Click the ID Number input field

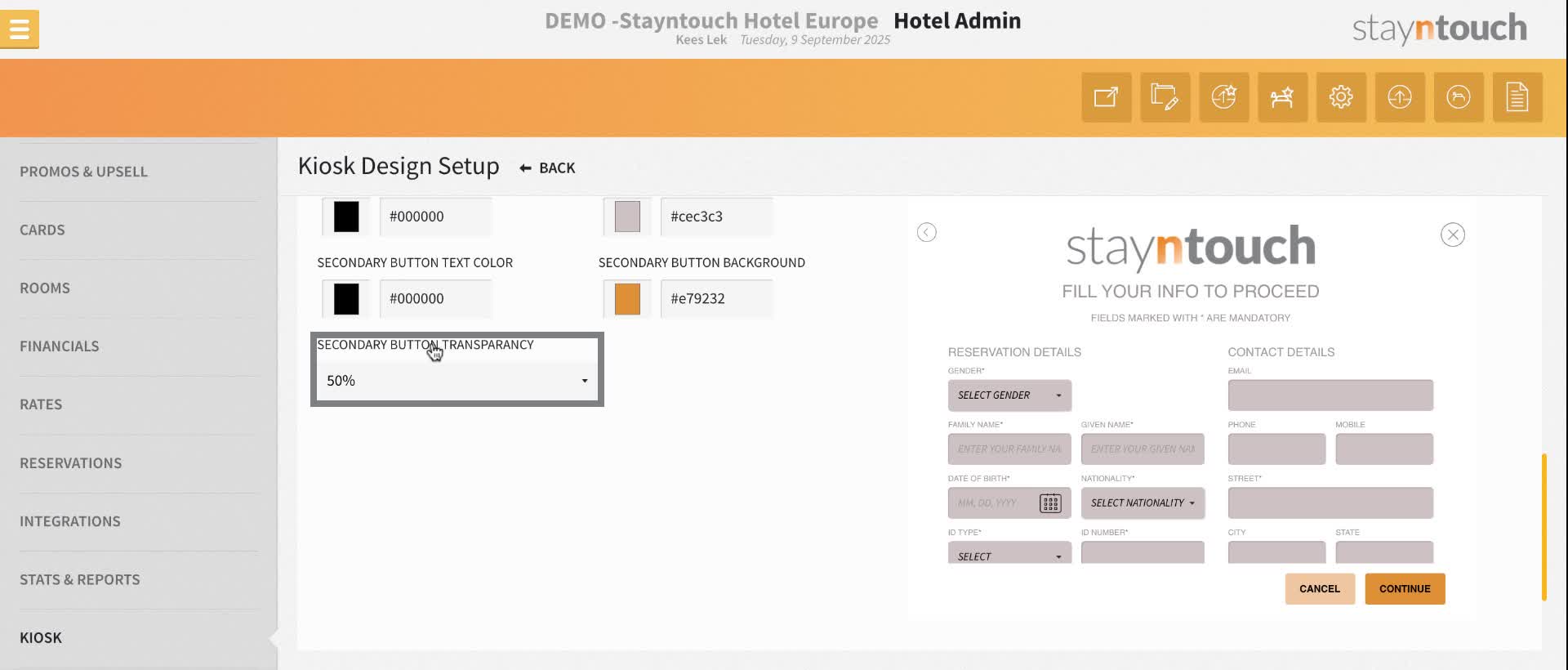pos(1143,553)
